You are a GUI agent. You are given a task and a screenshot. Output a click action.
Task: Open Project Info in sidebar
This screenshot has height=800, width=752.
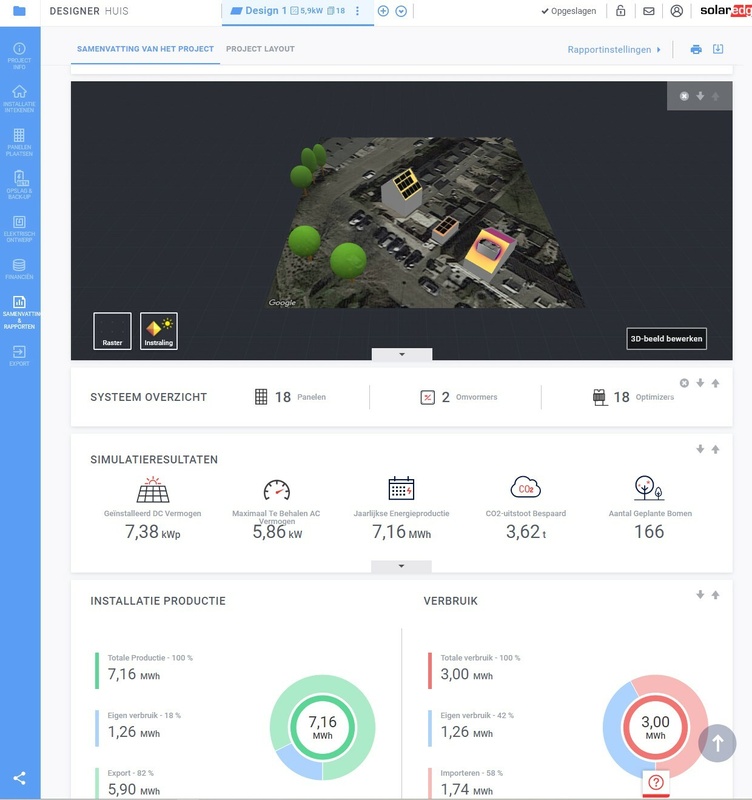[19, 56]
